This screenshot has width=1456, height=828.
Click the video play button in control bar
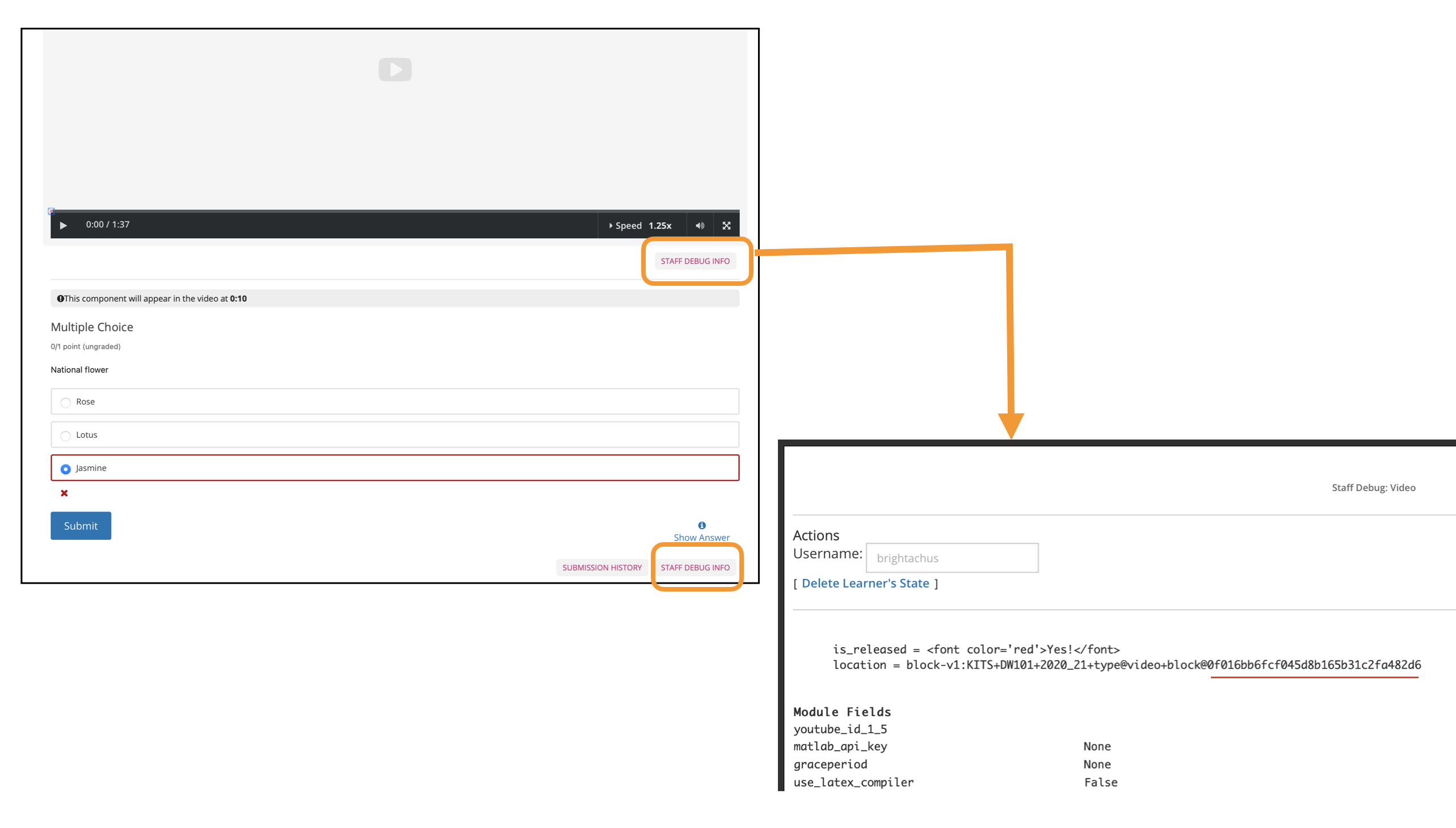tap(63, 226)
